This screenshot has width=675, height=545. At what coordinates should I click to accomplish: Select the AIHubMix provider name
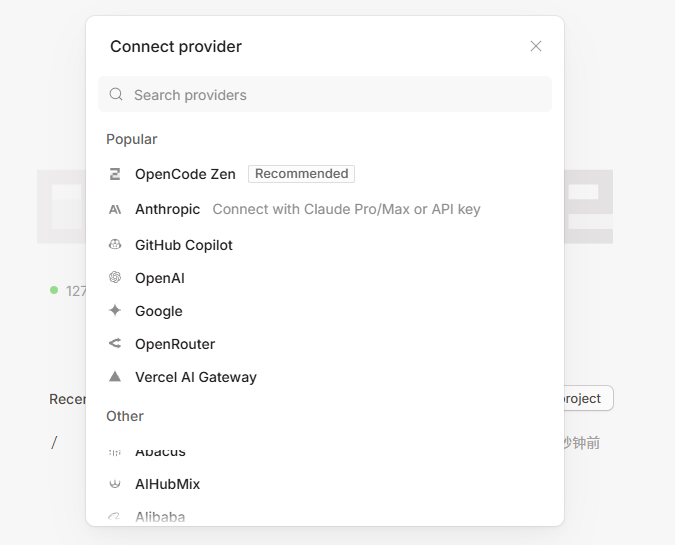[x=168, y=484]
